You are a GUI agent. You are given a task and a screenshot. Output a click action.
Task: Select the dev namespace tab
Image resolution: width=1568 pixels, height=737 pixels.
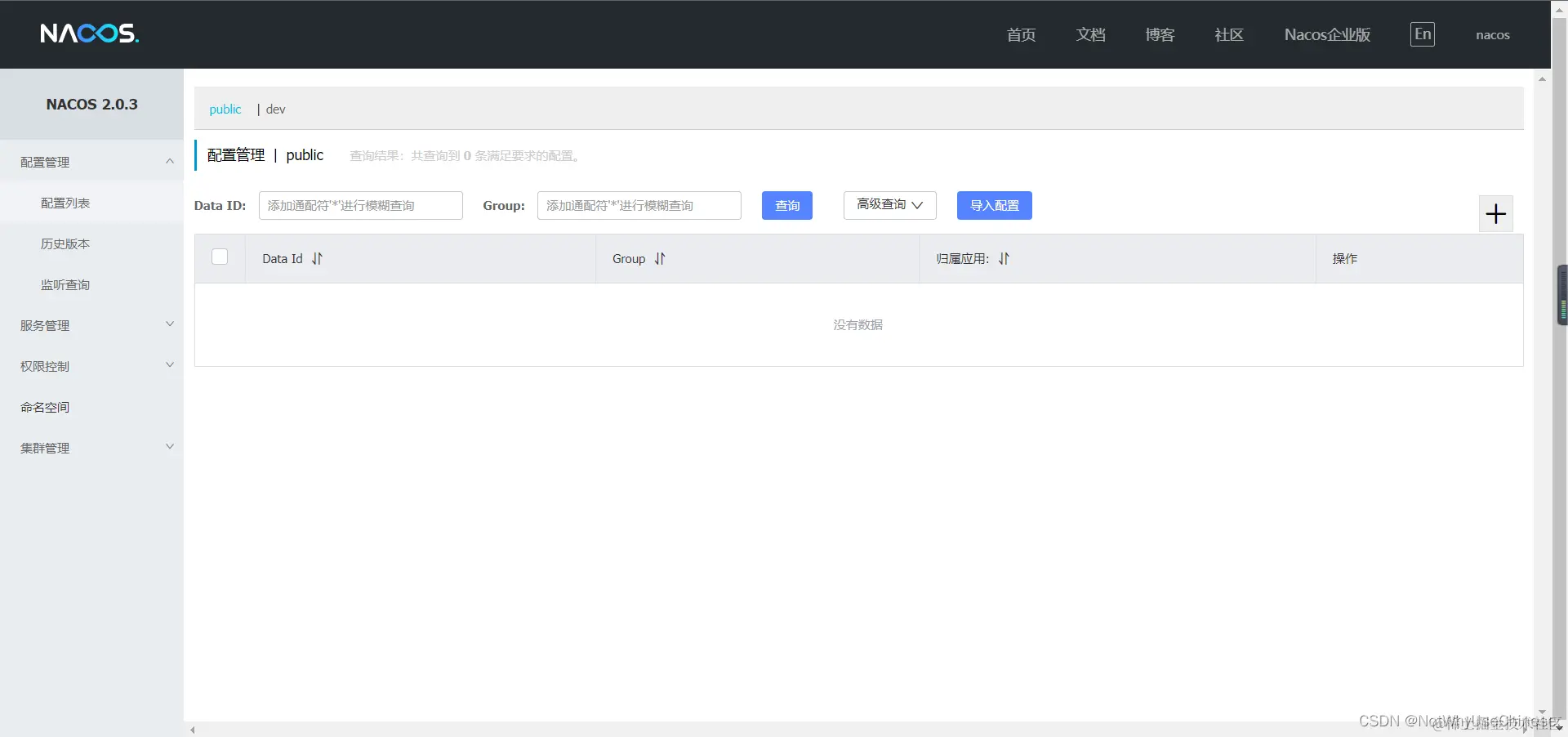coord(275,109)
